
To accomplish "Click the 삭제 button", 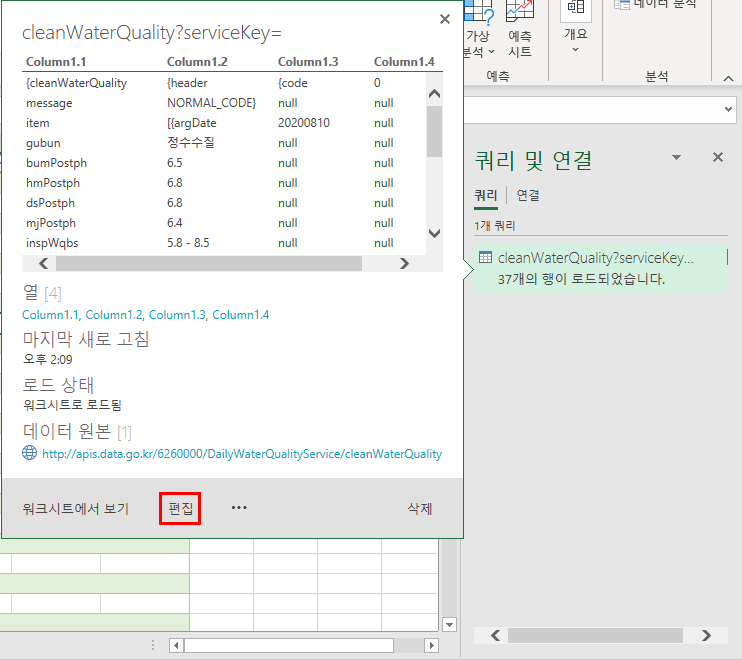I will point(420,509).
